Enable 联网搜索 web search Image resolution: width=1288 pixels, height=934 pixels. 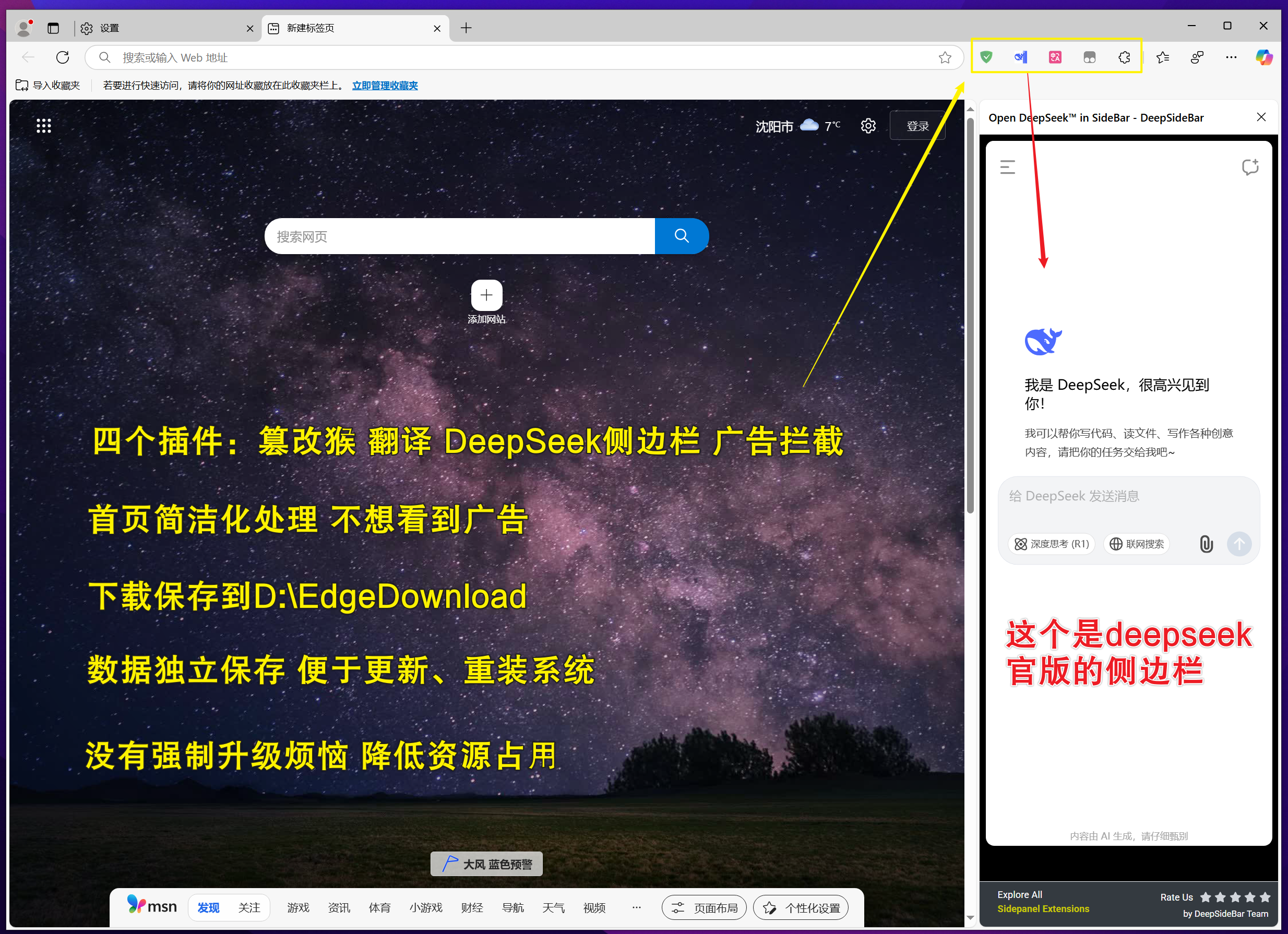(1136, 543)
